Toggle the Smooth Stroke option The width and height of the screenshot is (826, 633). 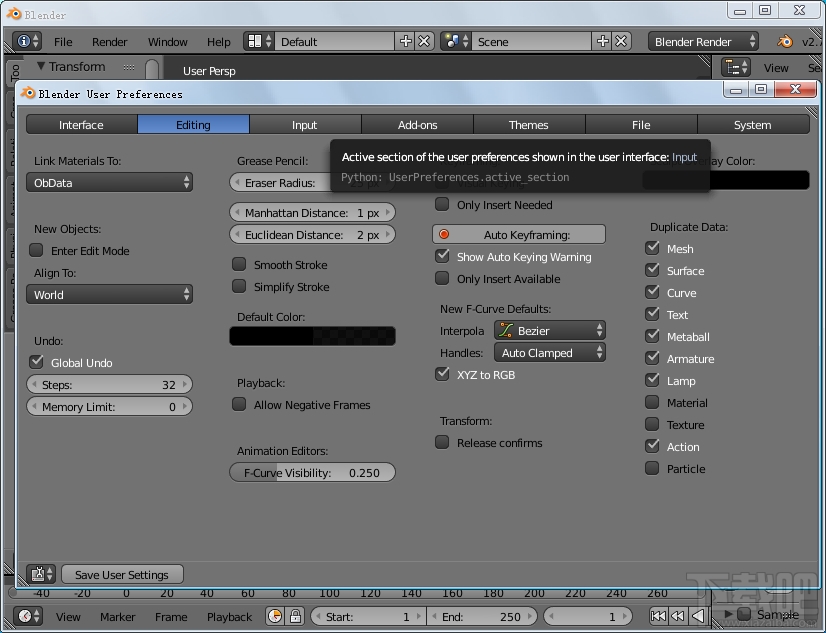238,264
